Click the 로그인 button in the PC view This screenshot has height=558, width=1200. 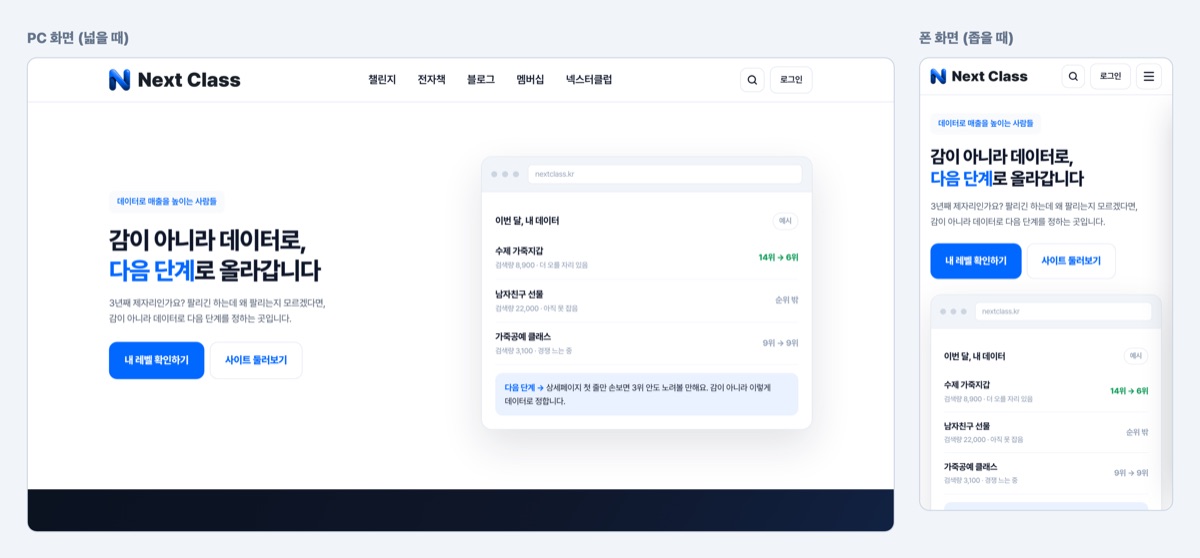click(x=791, y=80)
